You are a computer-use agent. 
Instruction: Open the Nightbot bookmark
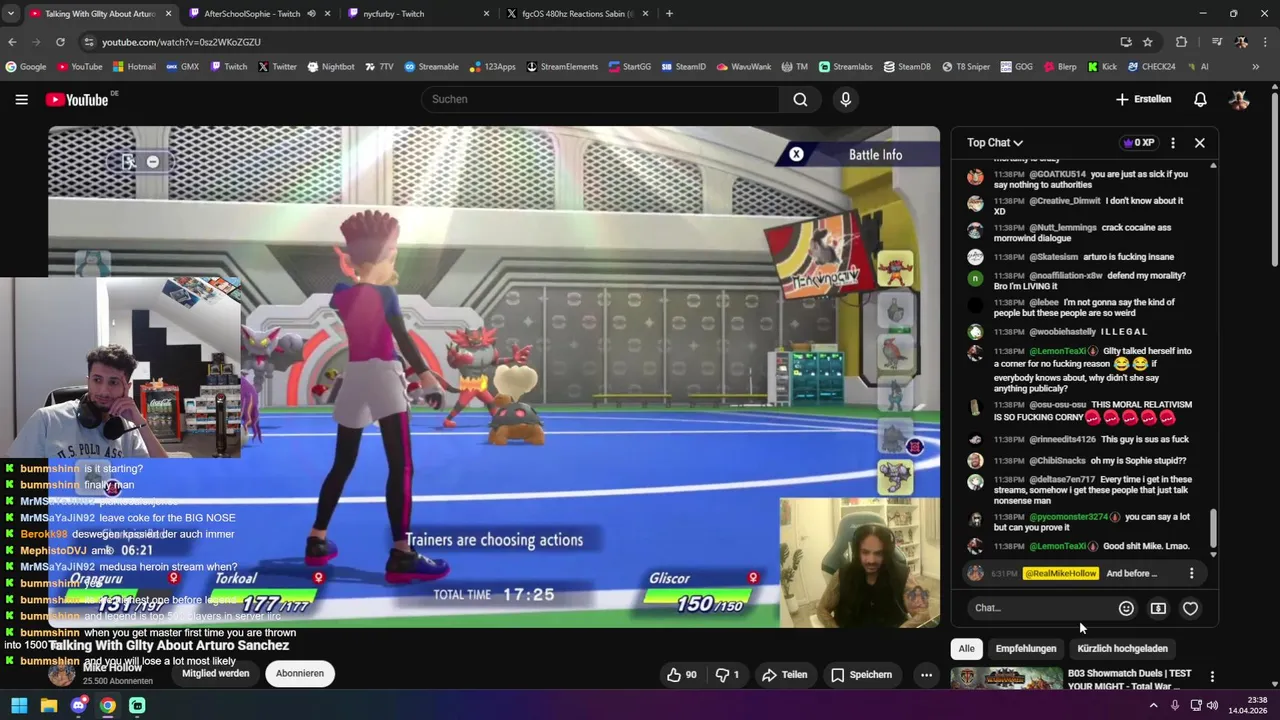click(x=331, y=67)
